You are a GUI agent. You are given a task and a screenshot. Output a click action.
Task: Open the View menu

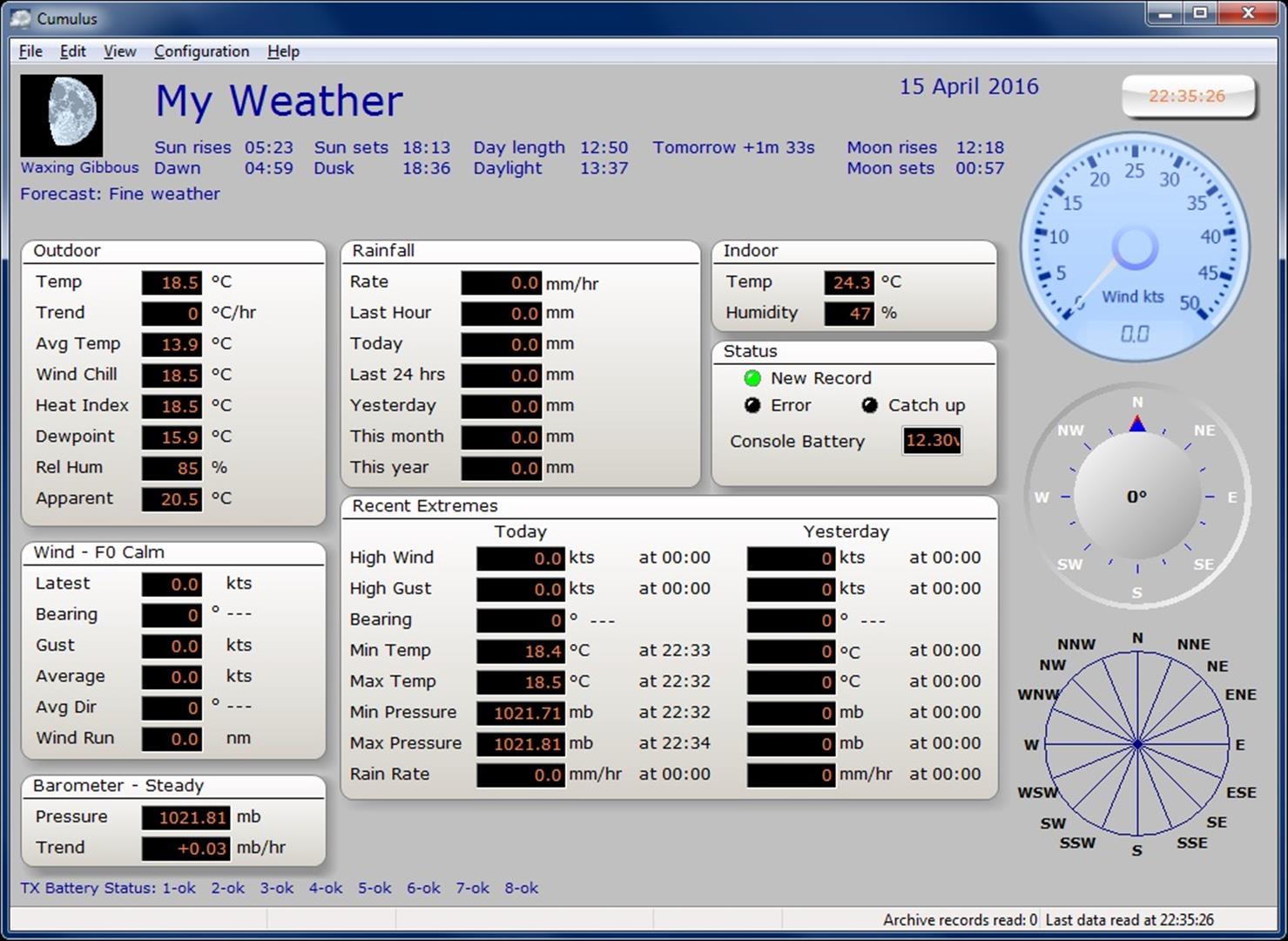click(x=119, y=51)
